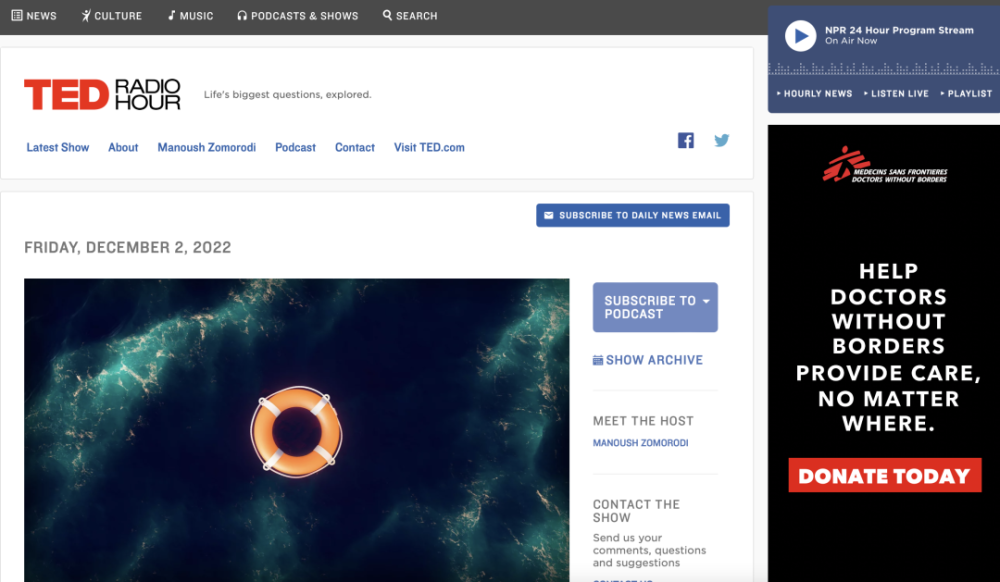
Task: Expand the Subscribe to Podcast dropdown
Action: click(x=655, y=307)
